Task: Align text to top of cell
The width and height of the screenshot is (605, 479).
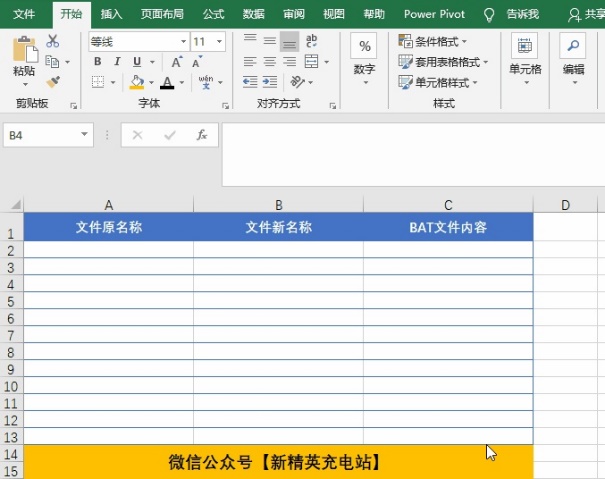Action: coord(250,40)
